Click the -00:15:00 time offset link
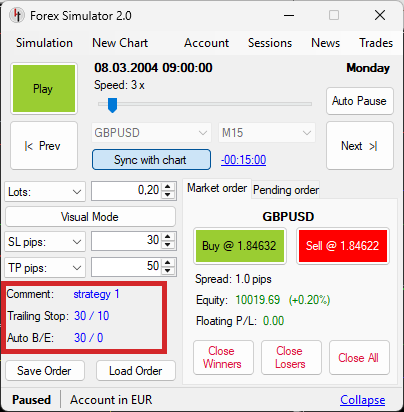 click(244, 160)
